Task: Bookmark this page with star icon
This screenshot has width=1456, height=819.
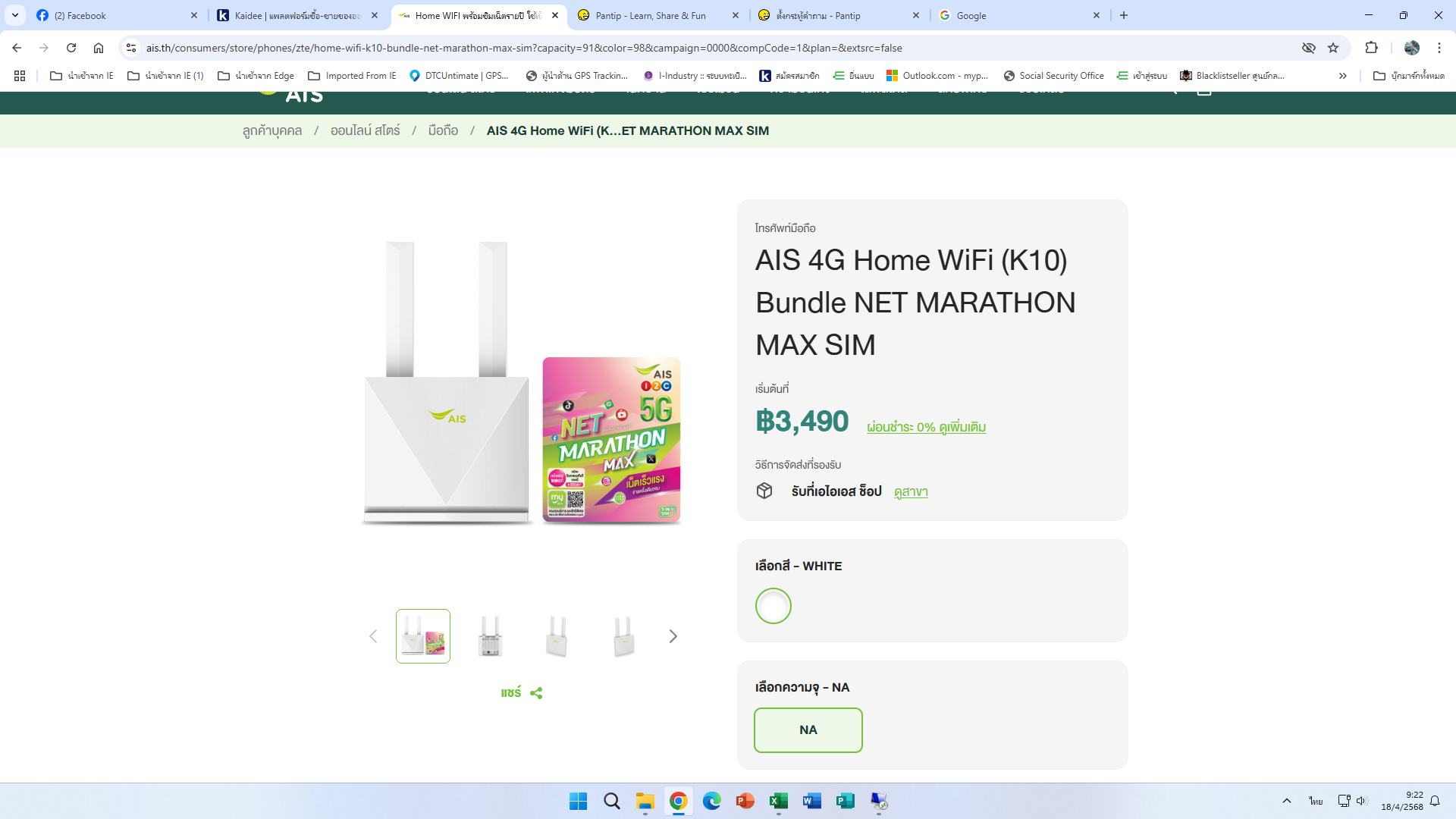Action: 1333,48
